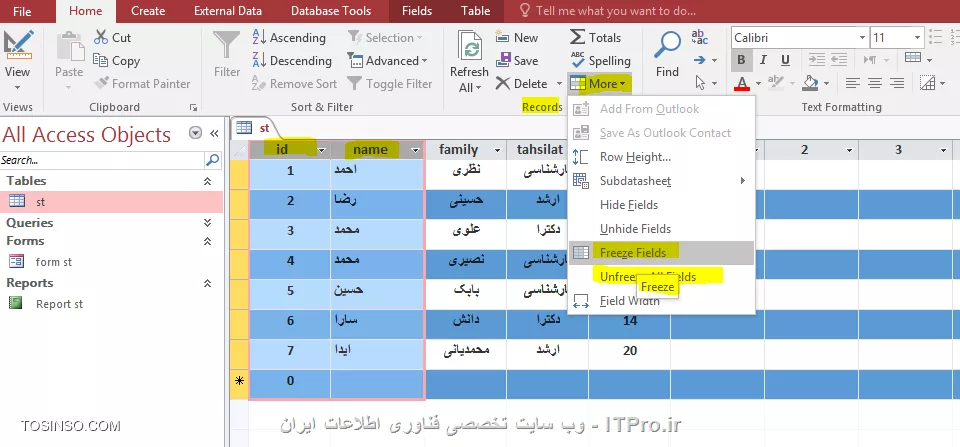The height and width of the screenshot is (447, 960).
Task: Click the background fill color bucket
Action: coord(810,83)
